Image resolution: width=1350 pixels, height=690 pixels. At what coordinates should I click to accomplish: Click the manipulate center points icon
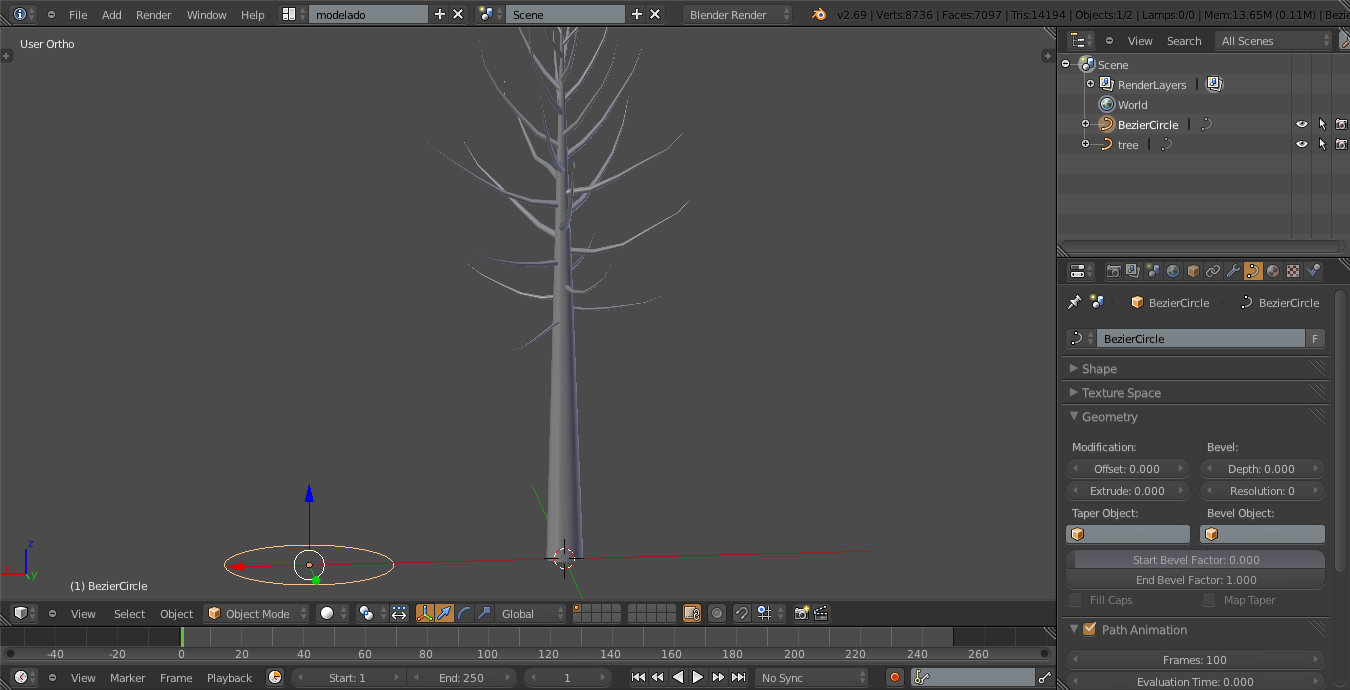tap(399, 613)
